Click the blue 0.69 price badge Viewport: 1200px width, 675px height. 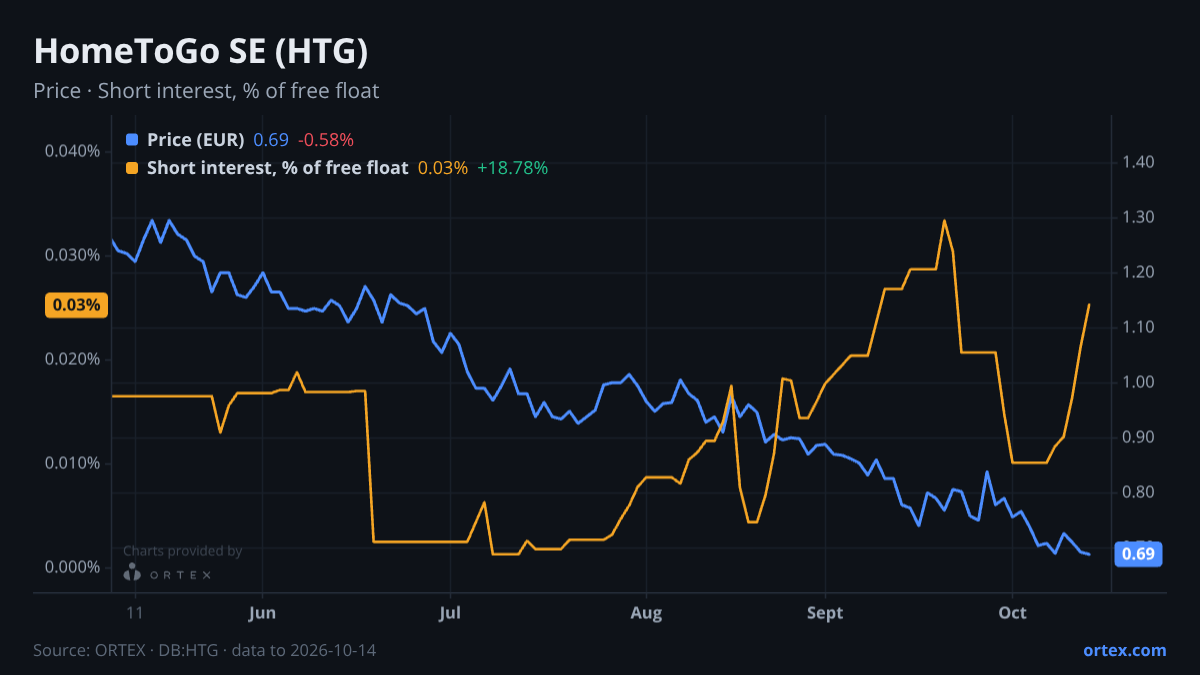click(1138, 554)
